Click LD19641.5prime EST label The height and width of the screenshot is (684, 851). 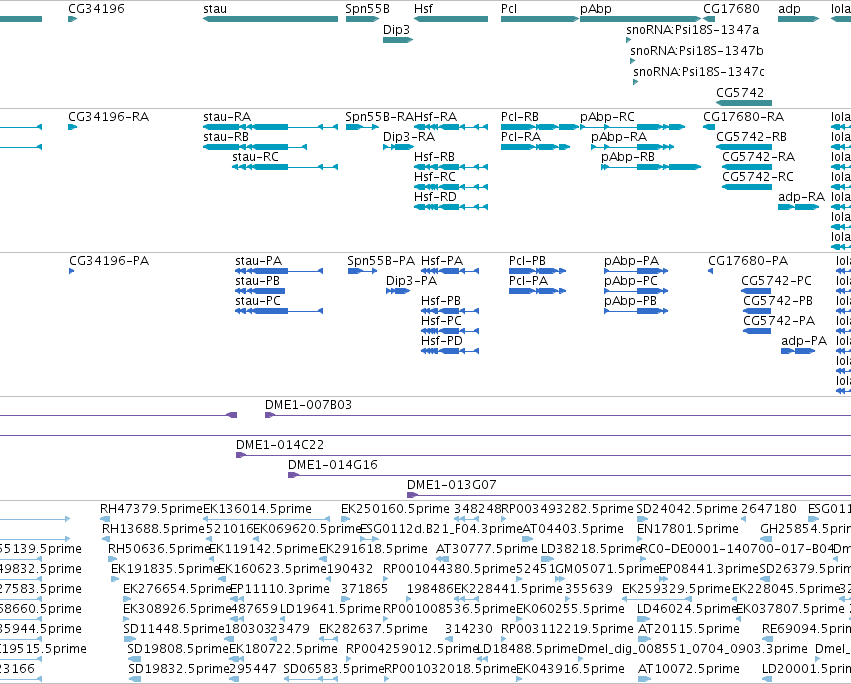tap(331, 609)
